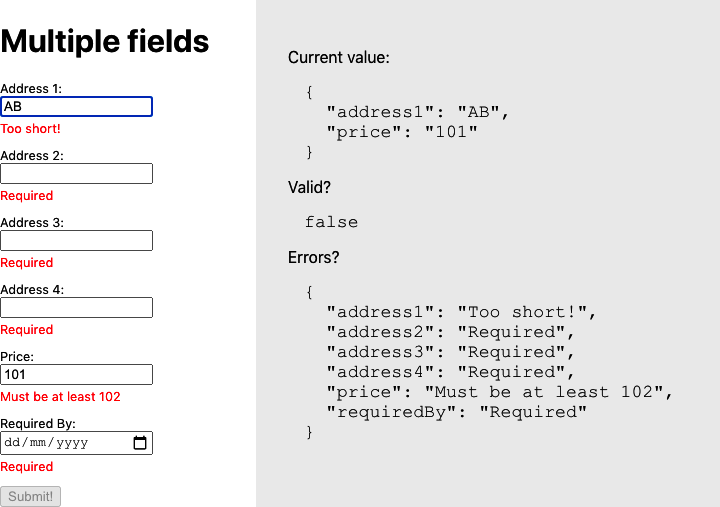Click the false validity value

click(331, 222)
